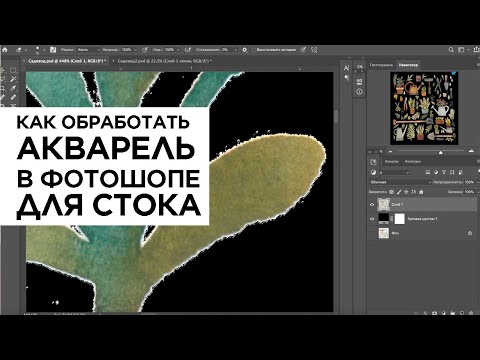Open the Info panel icon
Image resolution: width=480 pixels, height=360 pixels.
tap(359, 92)
